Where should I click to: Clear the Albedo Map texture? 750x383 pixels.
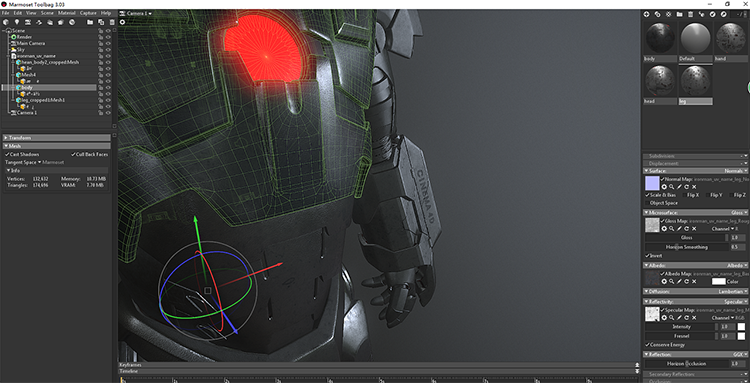click(x=694, y=281)
